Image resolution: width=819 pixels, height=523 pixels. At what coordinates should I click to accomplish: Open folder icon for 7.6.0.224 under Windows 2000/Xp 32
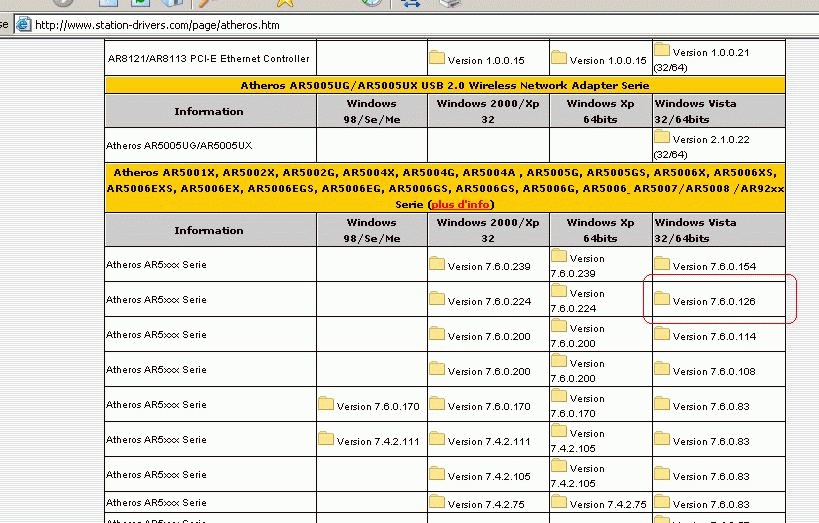click(437, 298)
